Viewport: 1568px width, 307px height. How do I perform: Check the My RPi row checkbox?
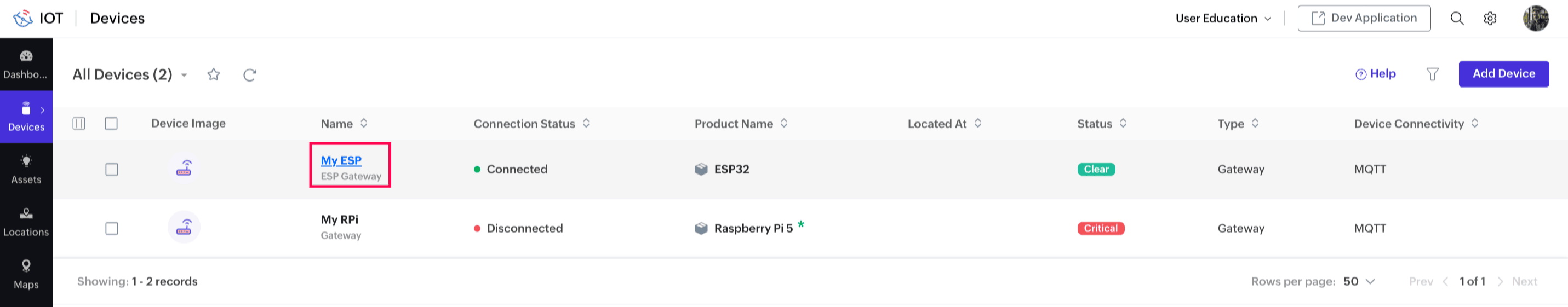(111, 229)
